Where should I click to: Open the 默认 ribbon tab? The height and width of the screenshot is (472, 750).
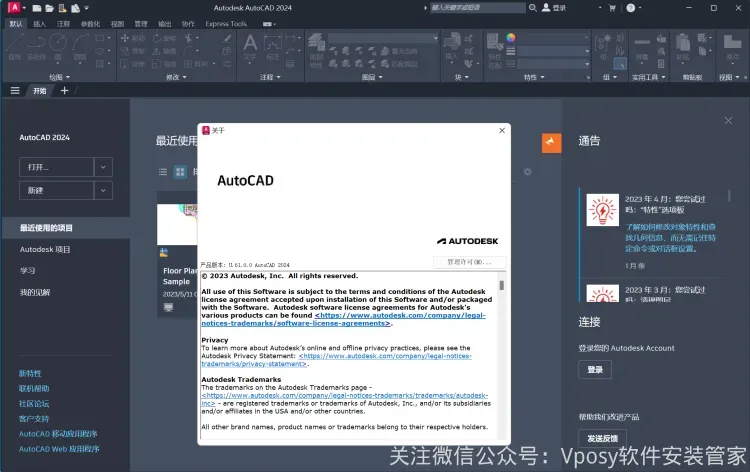(16, 23)
